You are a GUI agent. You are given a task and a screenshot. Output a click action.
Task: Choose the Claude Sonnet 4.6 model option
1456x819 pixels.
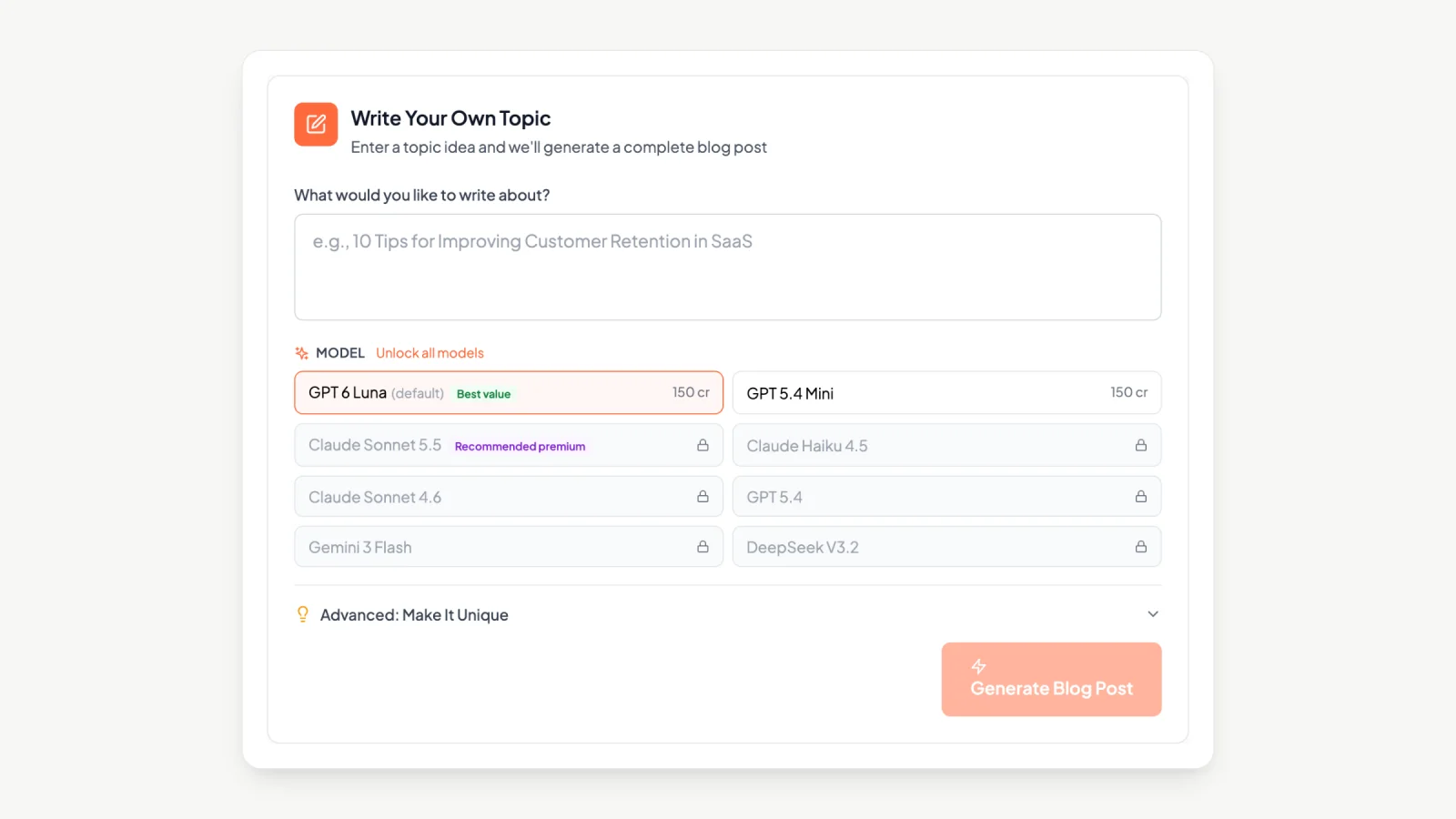pos(509,497)
